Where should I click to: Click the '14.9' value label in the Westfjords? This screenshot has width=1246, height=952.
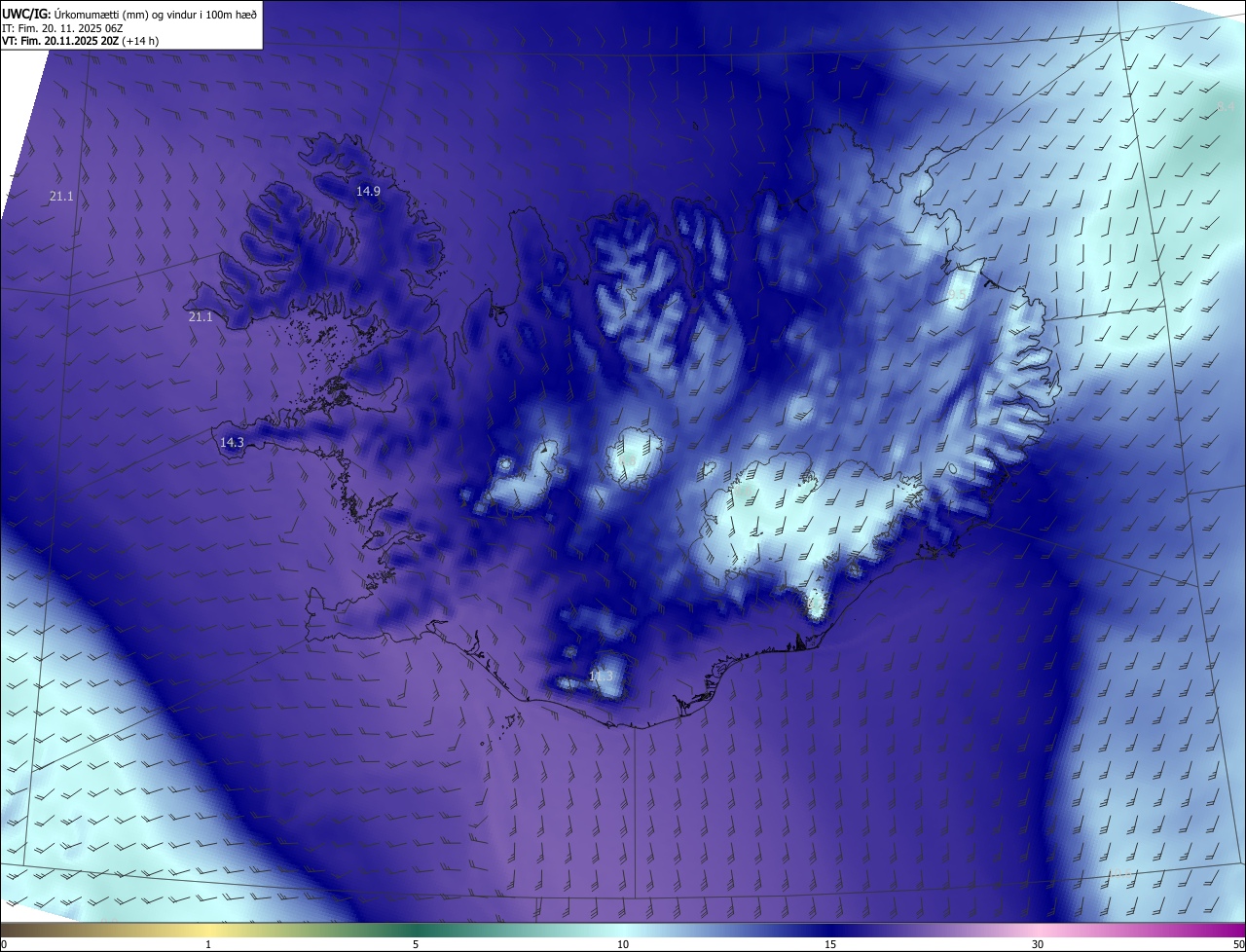tap(368, 192)
